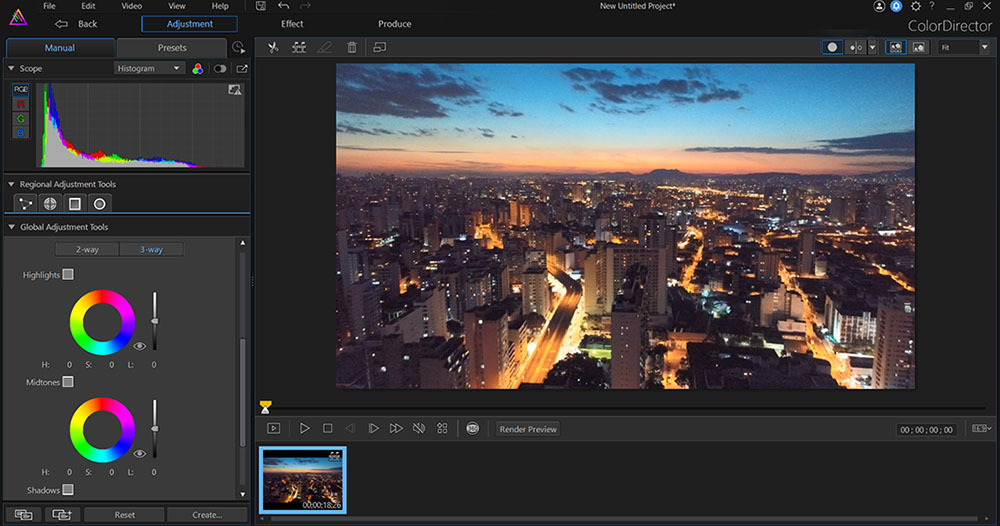Select the B blue histogram channel
This screenshot has width=1000, height=526.
[20, 133]
